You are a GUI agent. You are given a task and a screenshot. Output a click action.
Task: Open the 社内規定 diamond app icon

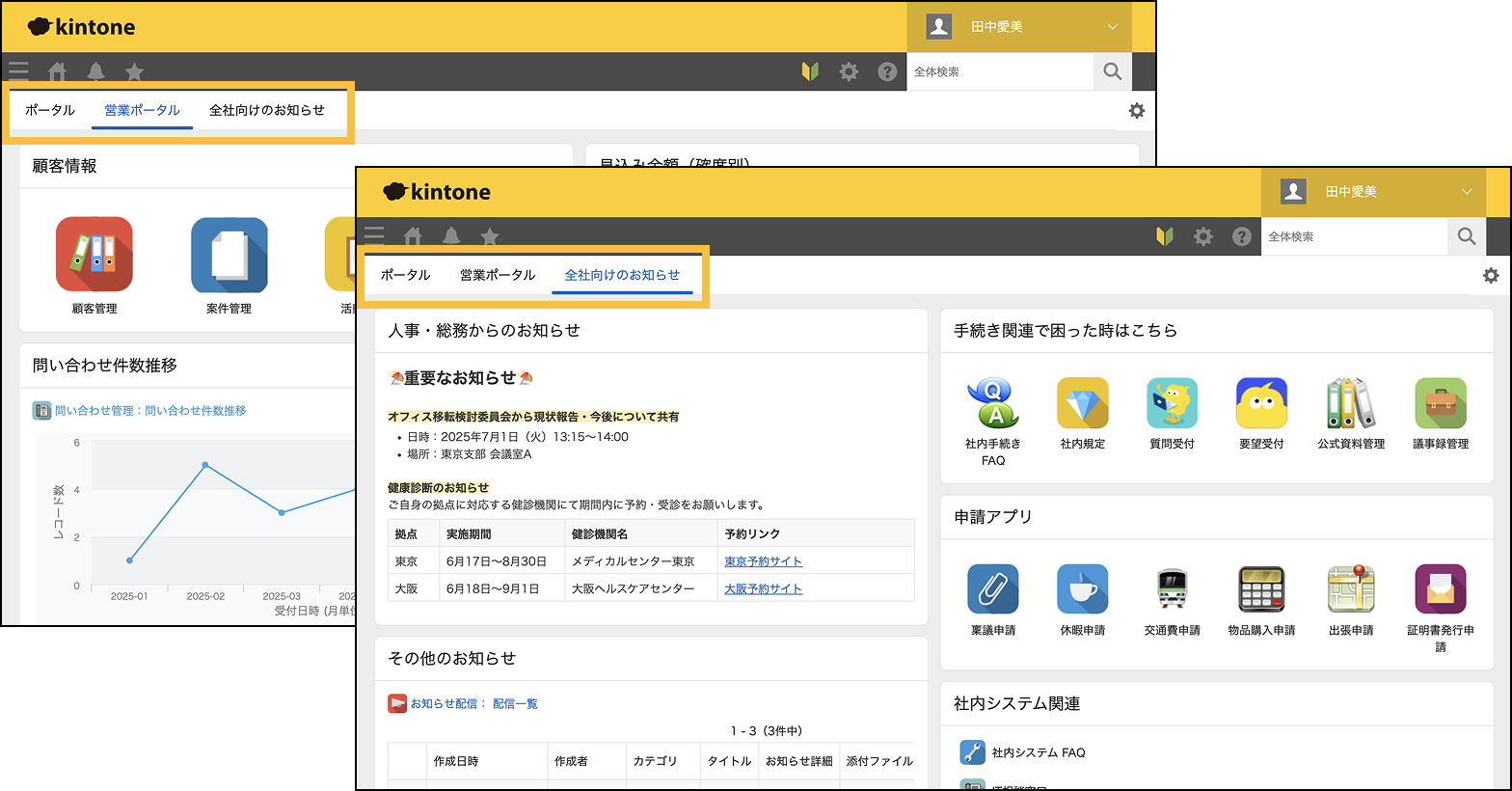pyautogui.click(x=1082, y=404)
